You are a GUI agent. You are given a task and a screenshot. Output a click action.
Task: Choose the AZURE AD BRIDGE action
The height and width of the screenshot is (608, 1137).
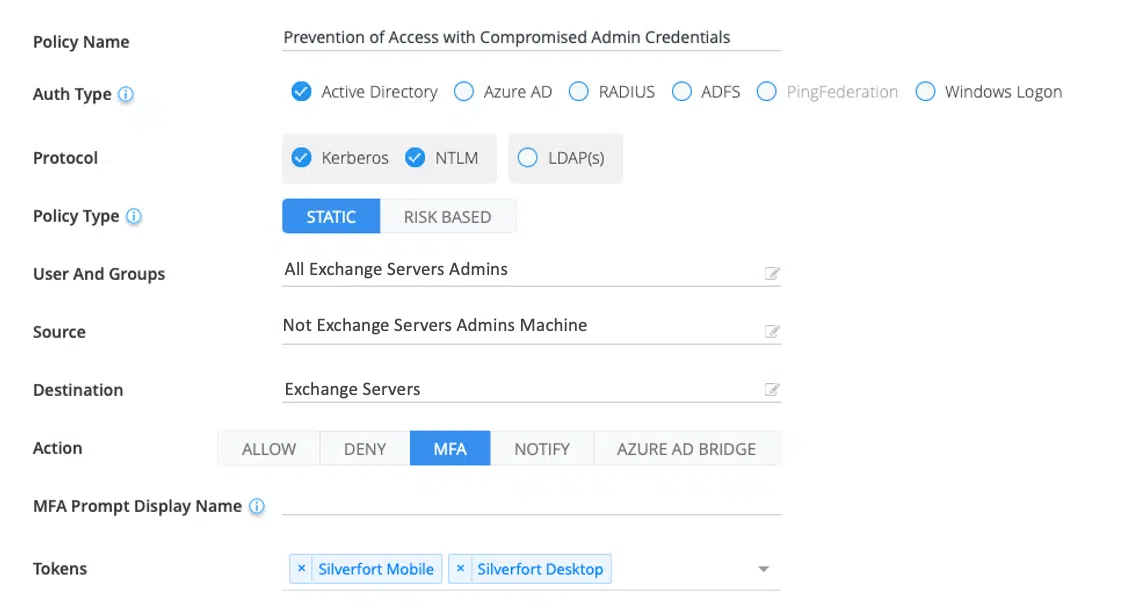686,449
